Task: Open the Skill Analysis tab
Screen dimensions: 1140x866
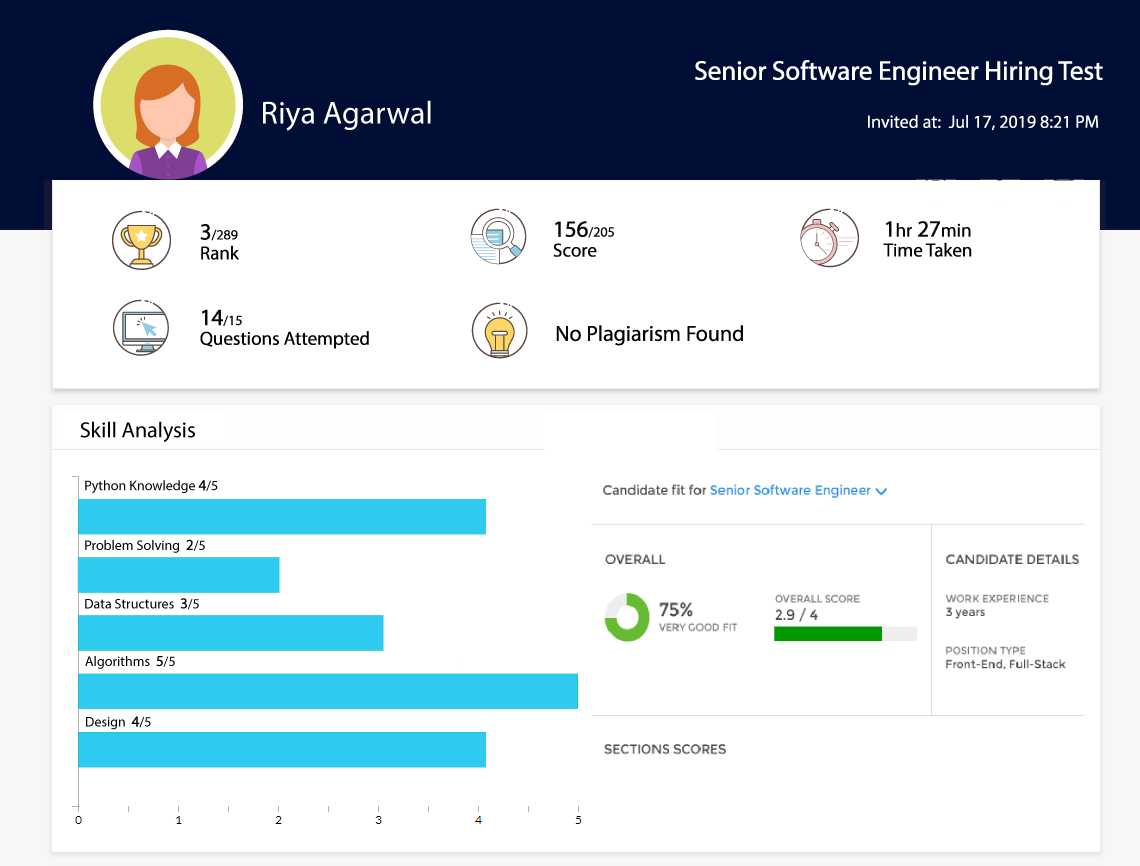Action: pos(138,431)
